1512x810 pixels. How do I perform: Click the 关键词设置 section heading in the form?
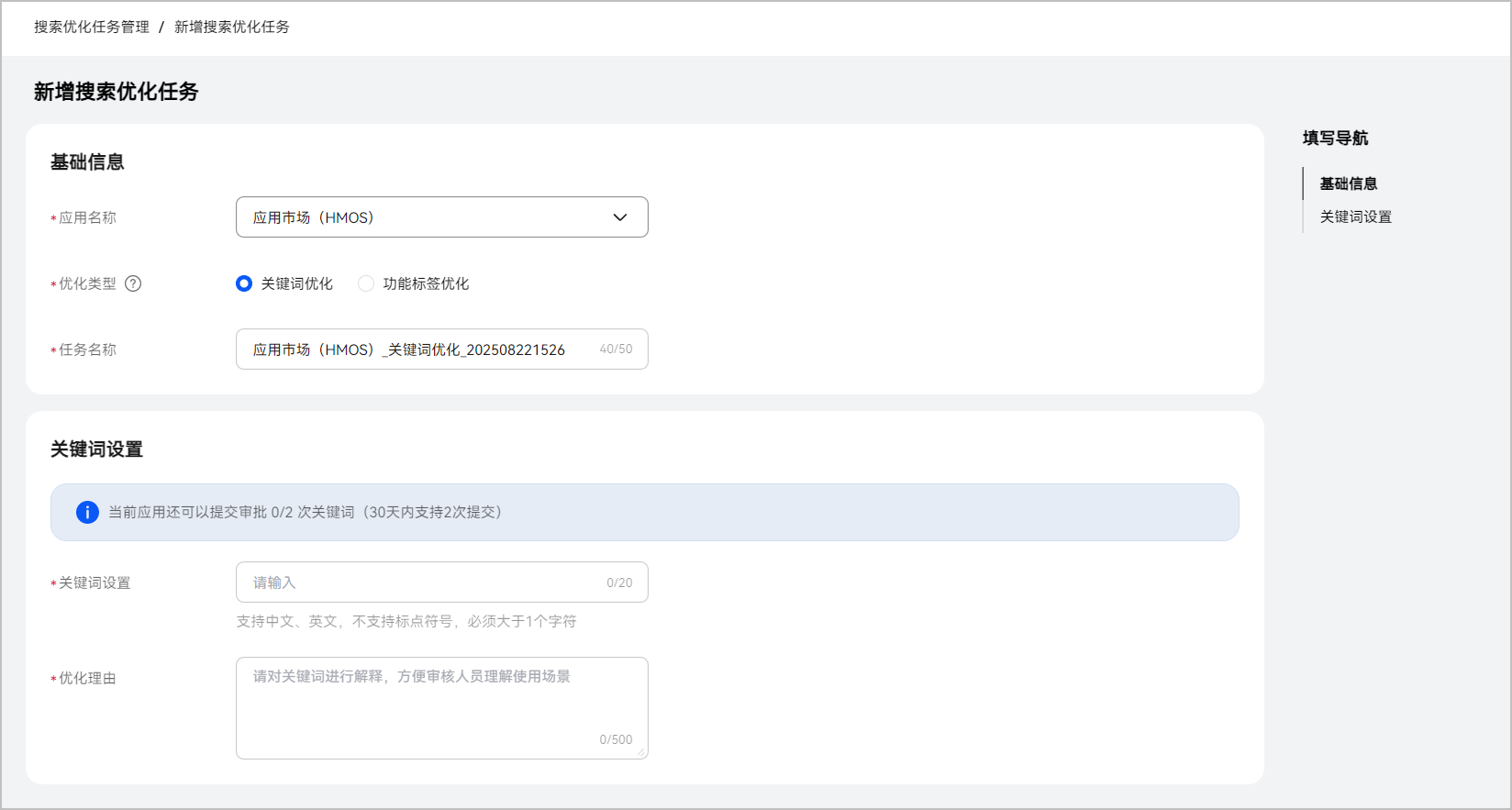96,449
